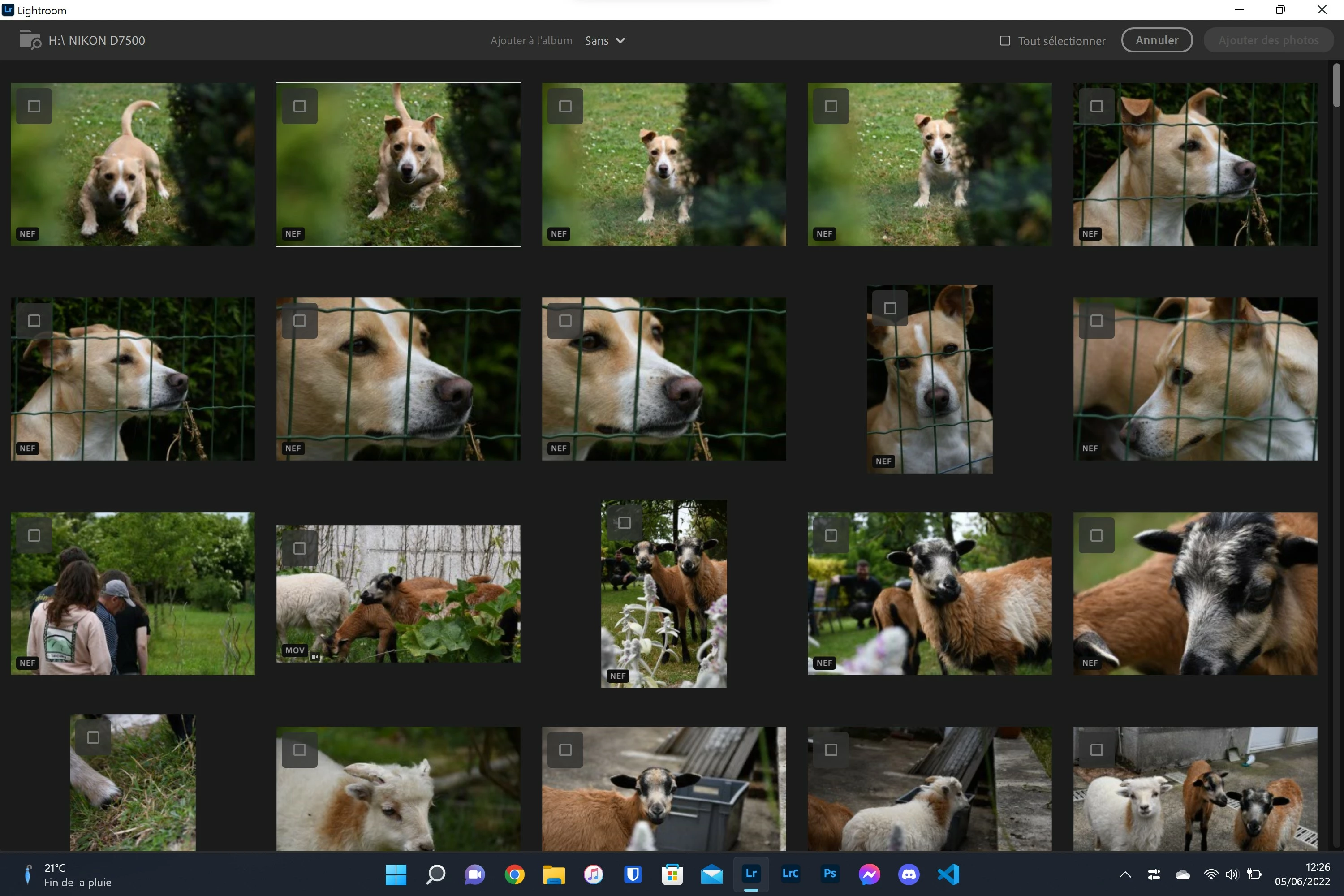Open Messenger app in taskbar
1344x896 pixels.
[x=869, y=874]
